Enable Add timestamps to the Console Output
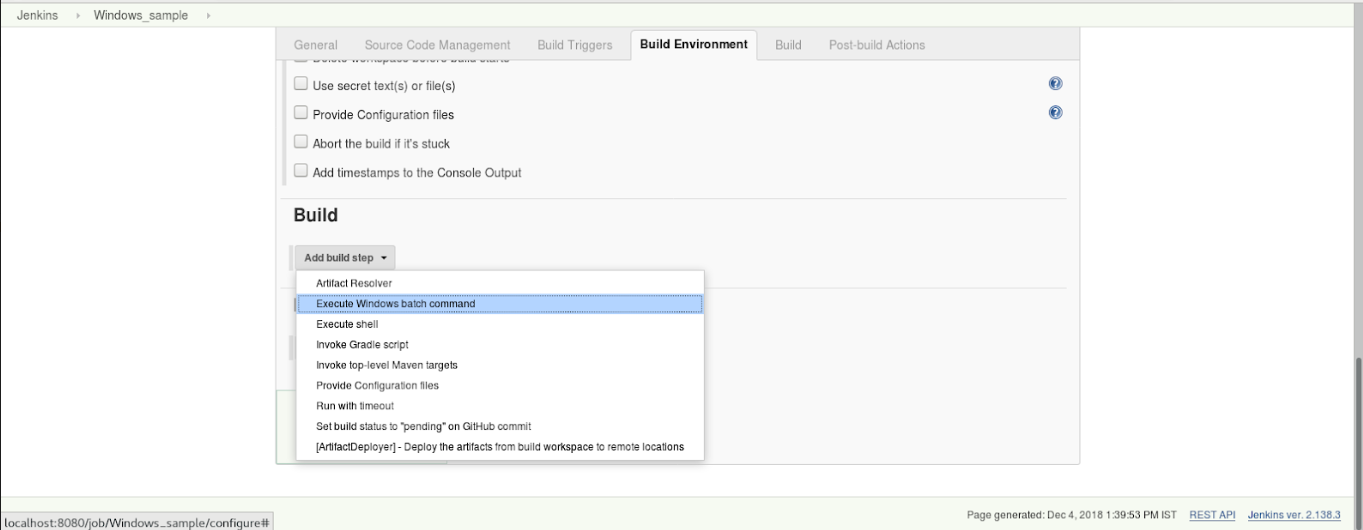This screenshot has height=530, width=1363. pos(302,171)
